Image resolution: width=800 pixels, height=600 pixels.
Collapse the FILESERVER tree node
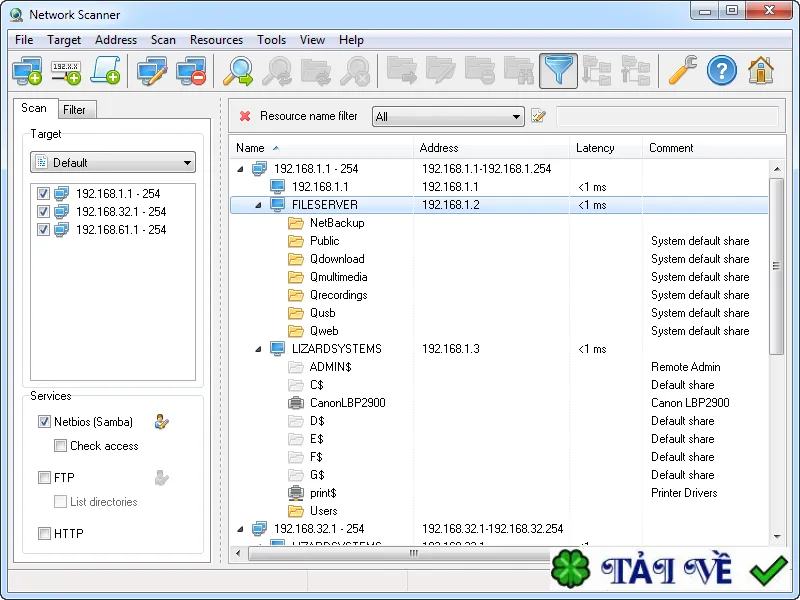click(x=258, y=205)
